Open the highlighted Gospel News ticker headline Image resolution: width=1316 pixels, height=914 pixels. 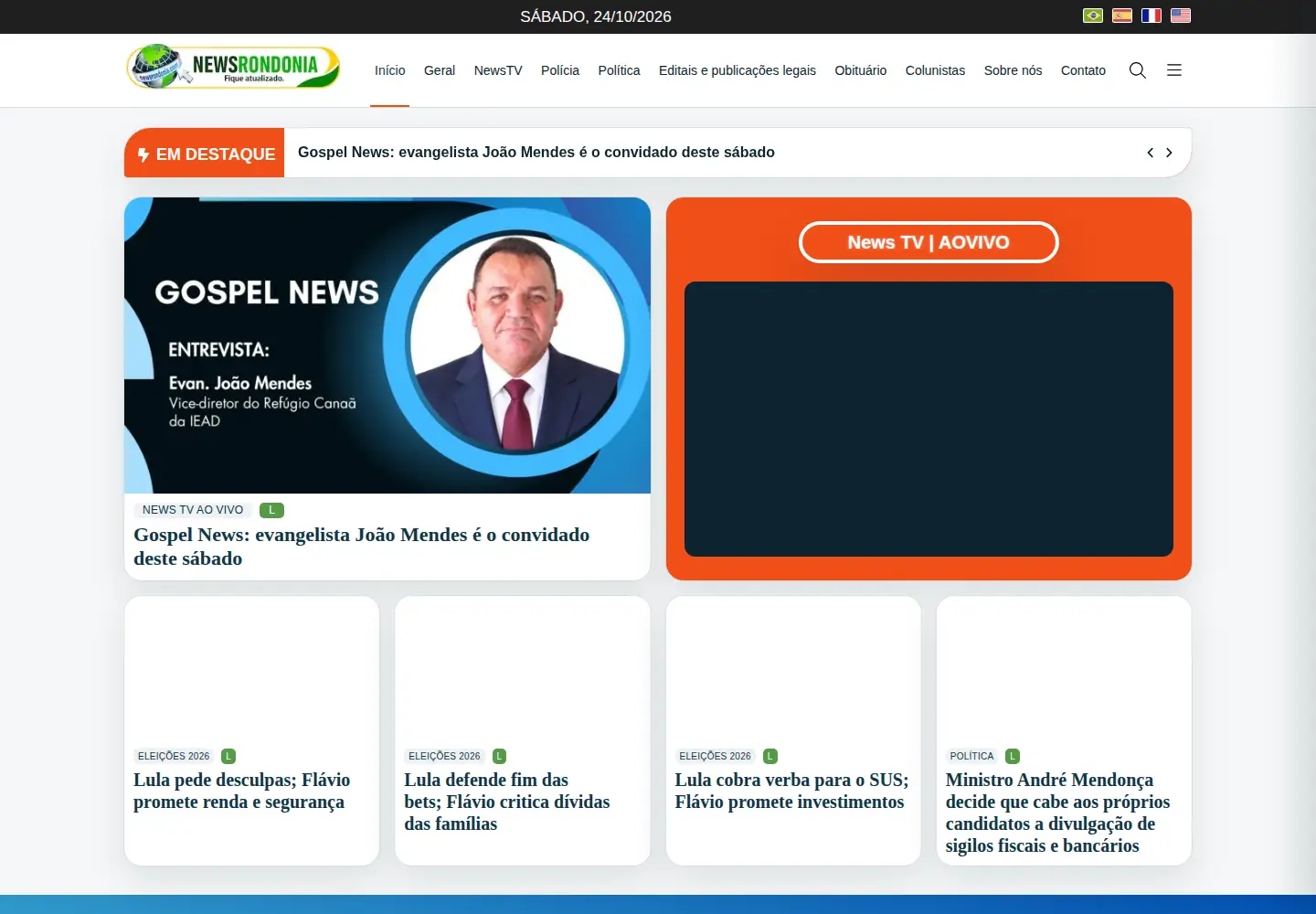coord(536,153)
